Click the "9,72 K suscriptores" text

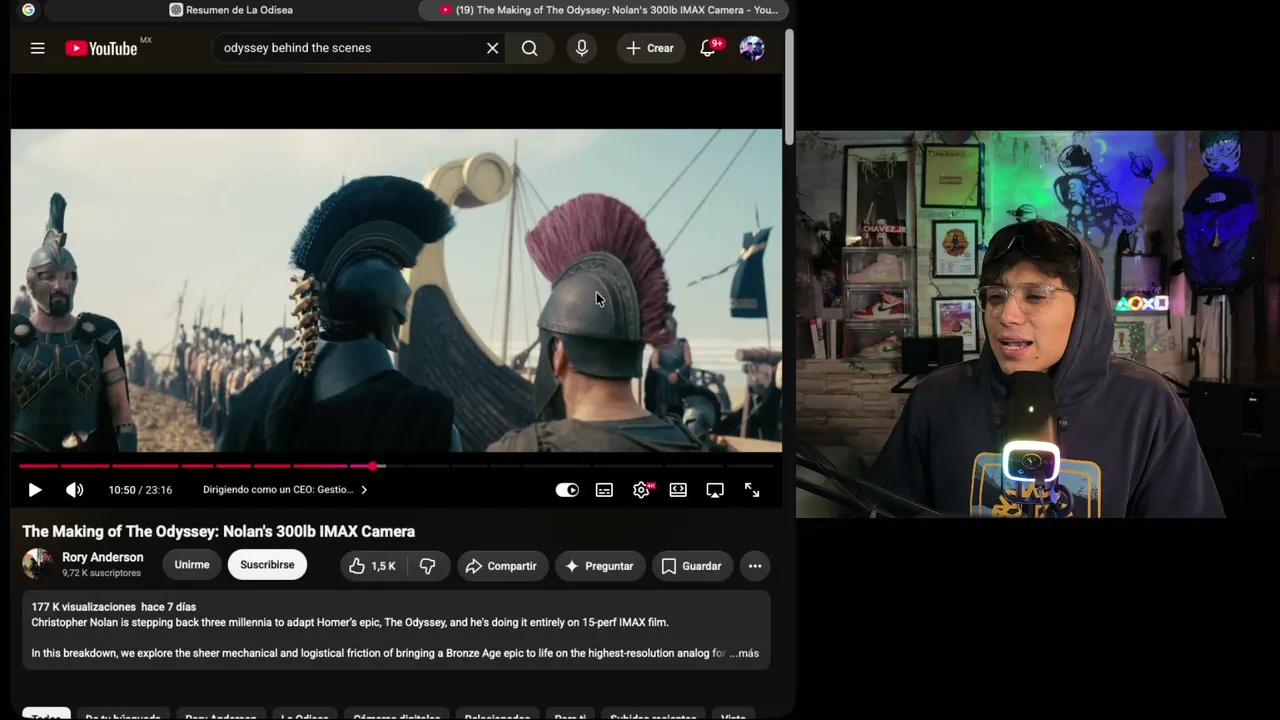pyautogui.click(x=101, y=573)
